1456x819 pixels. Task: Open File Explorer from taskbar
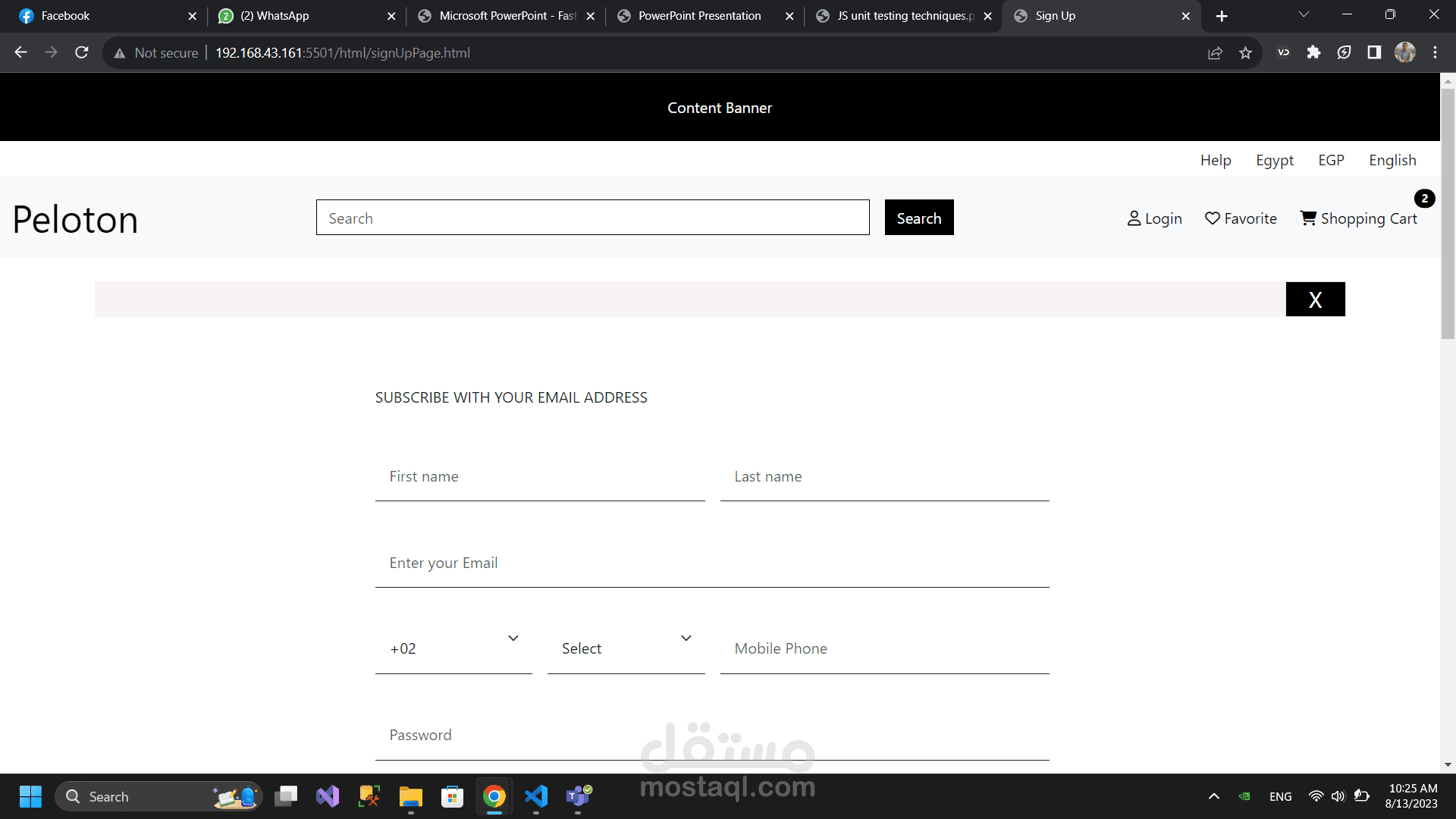[410, 796]
